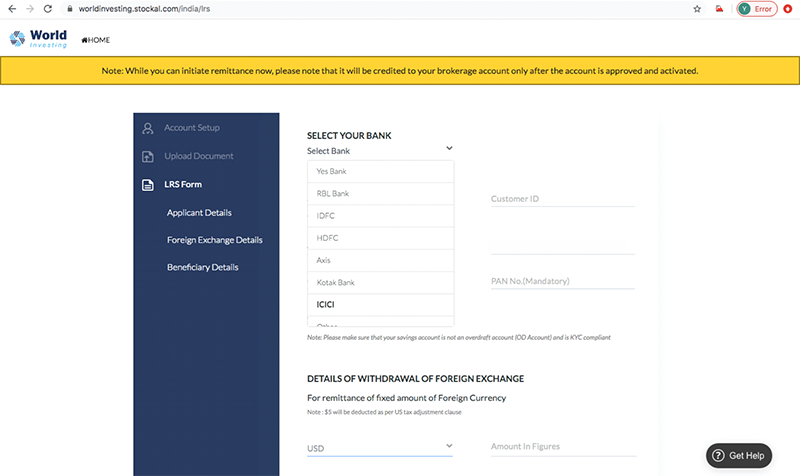
Task: Pick Kotak Bank in the list
Action: (x=335, y=282)
